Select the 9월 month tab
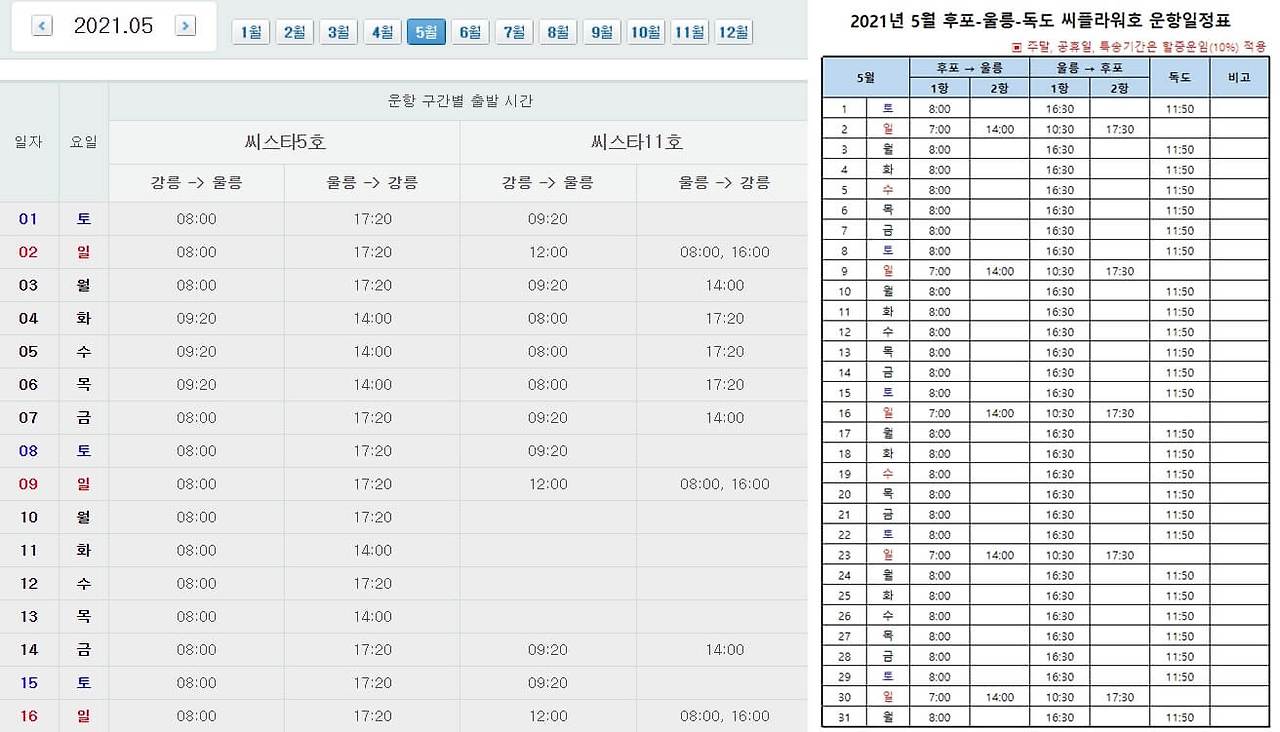This screenshot has width=1280, height=732. (602, 32)
